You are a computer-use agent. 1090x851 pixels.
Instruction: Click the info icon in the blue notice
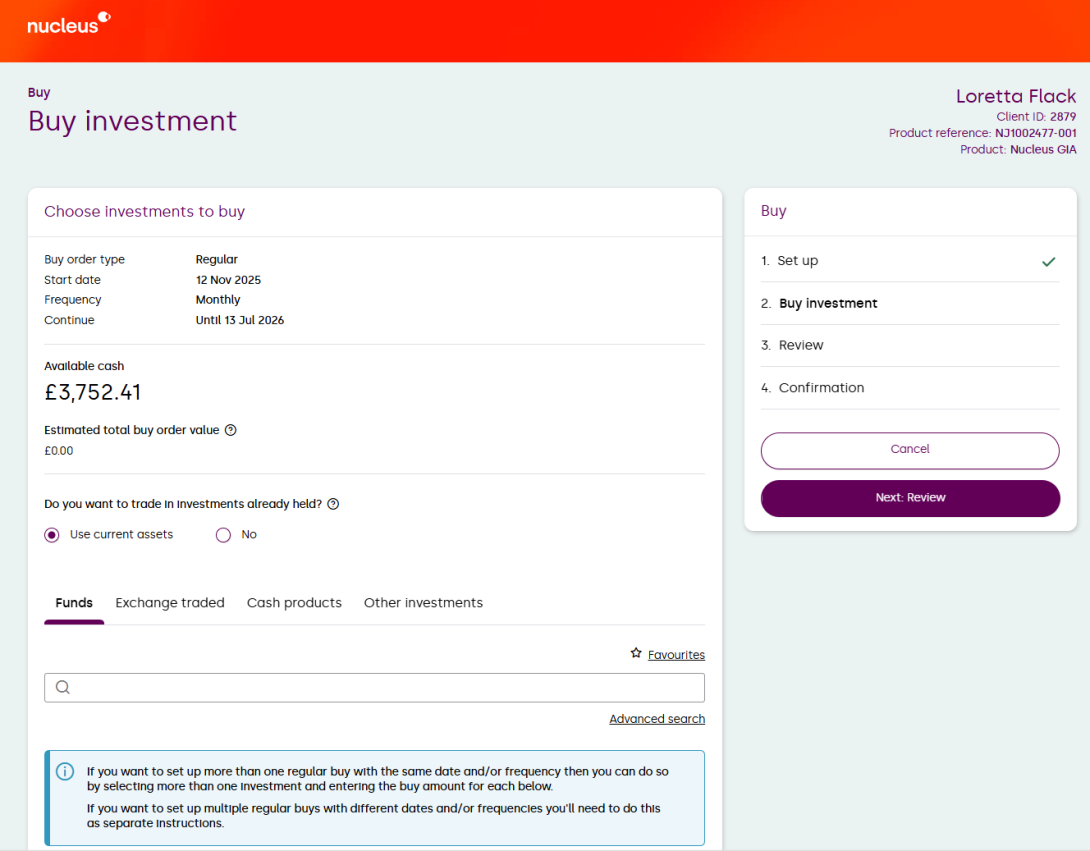coord(65,771)
